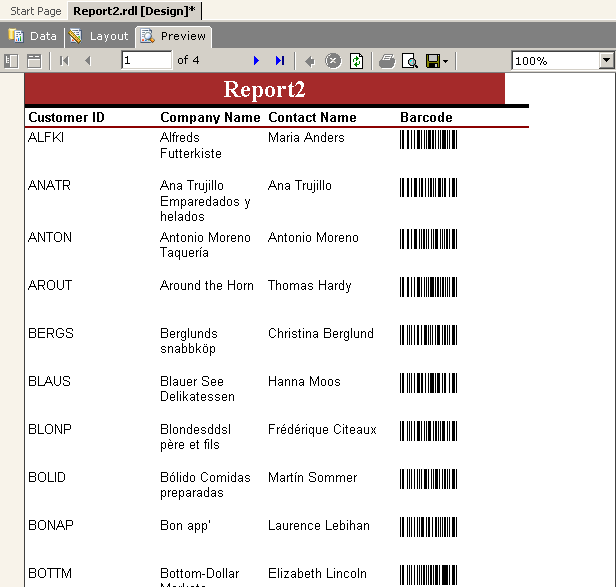The image size is (616, 587).
Task: Refresh the report preview
Action: pos(356,61)
